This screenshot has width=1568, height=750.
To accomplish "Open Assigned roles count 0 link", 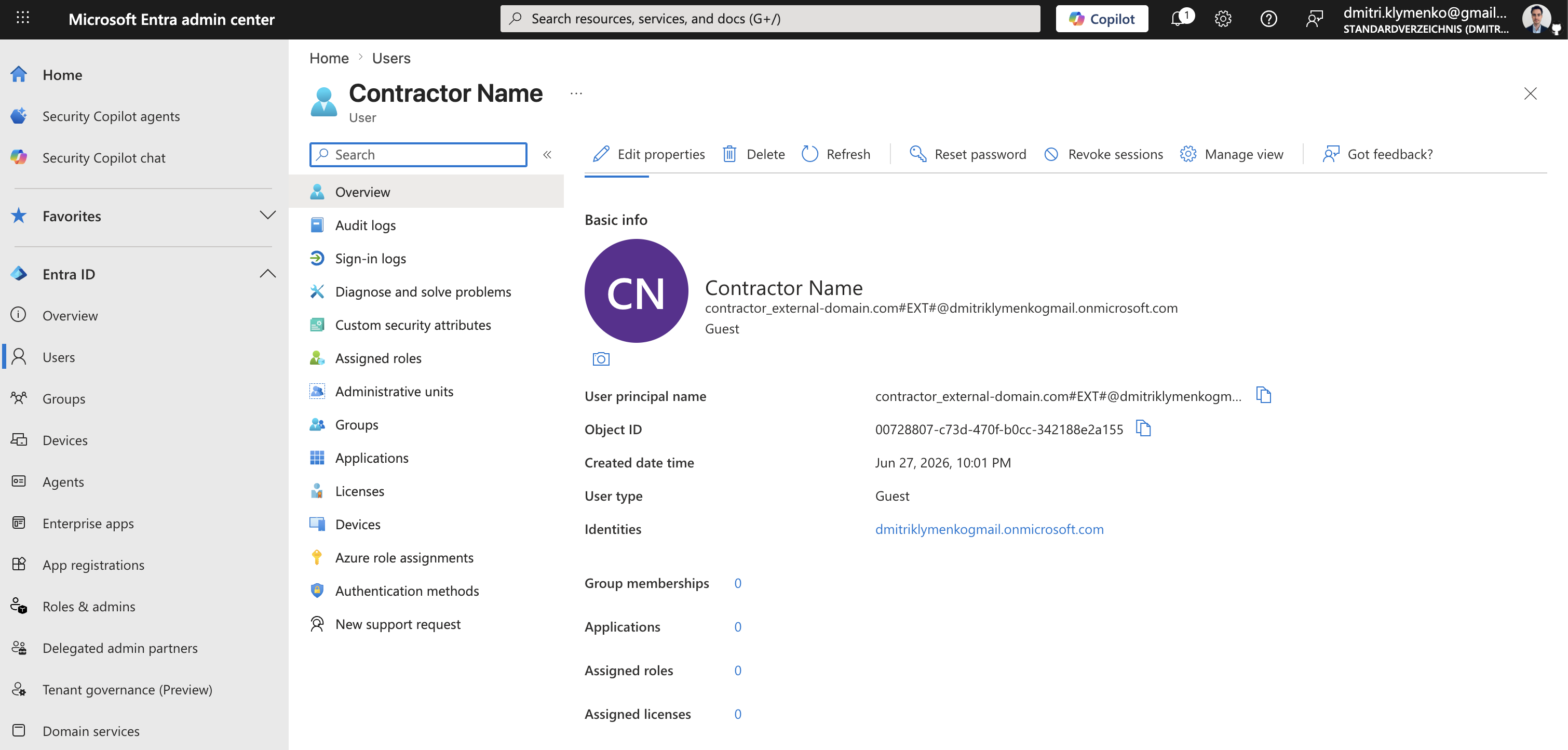I will click(738, 670).
